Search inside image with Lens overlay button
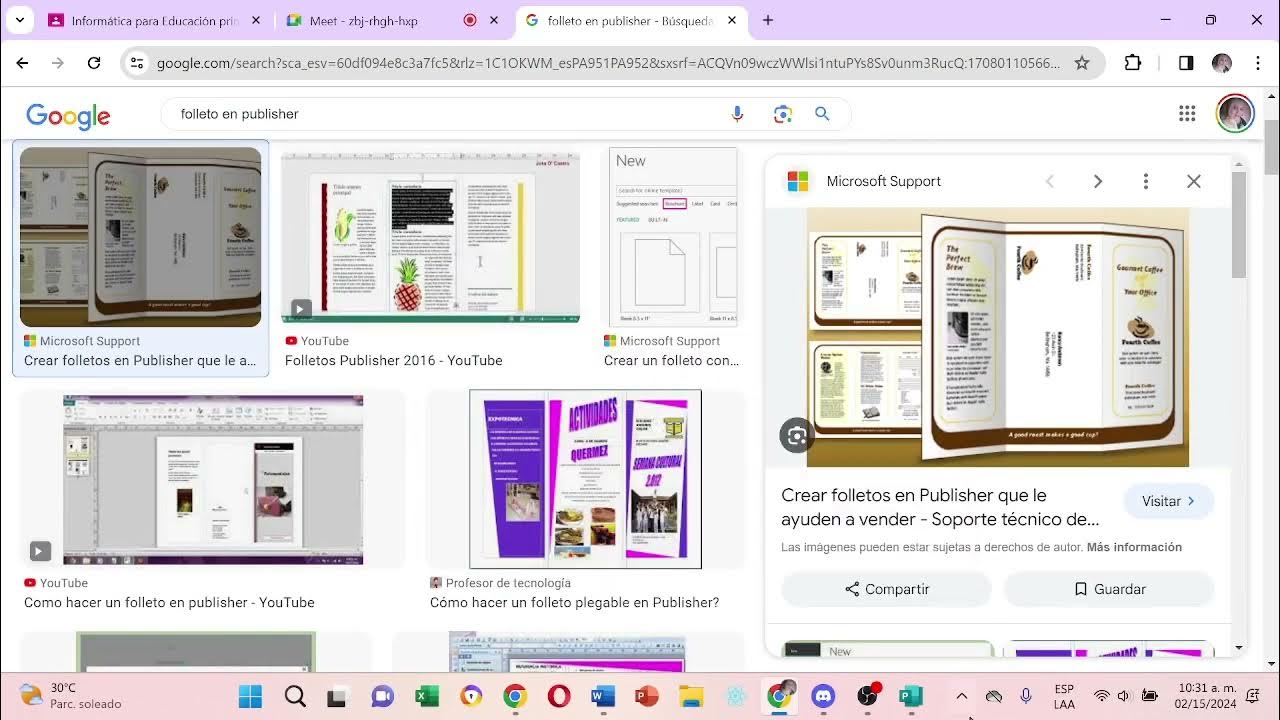 pos(797,436)
